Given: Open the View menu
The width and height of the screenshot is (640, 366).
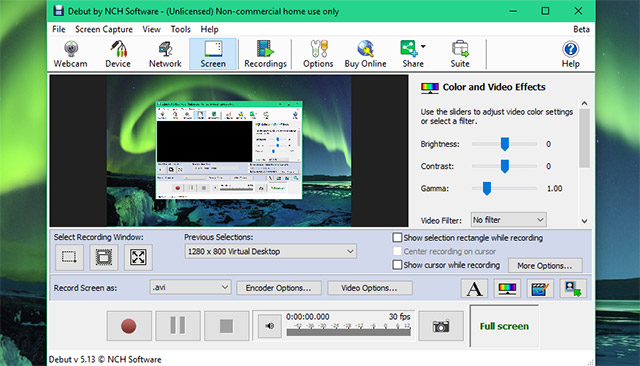Looking at the screenshot, I should tap(151, 29).
